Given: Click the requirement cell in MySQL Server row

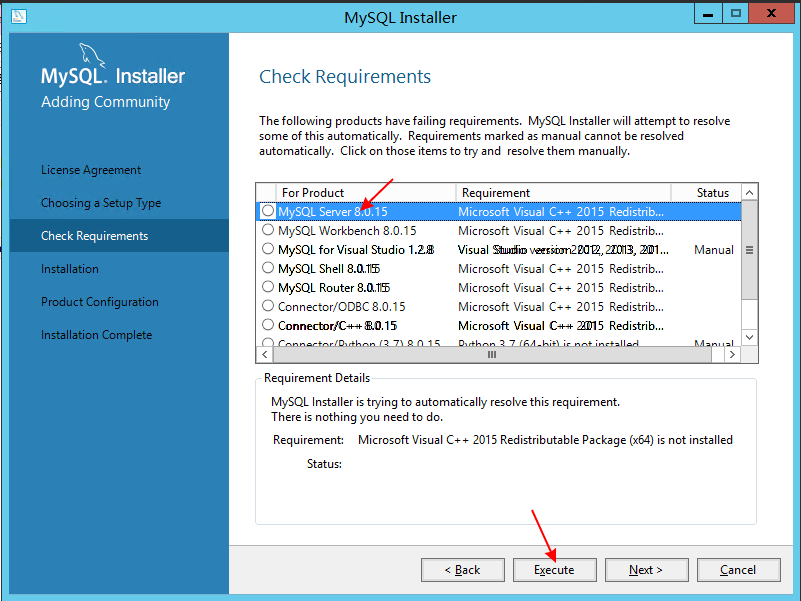Looking at the screenshot, I should coord(561,212).
